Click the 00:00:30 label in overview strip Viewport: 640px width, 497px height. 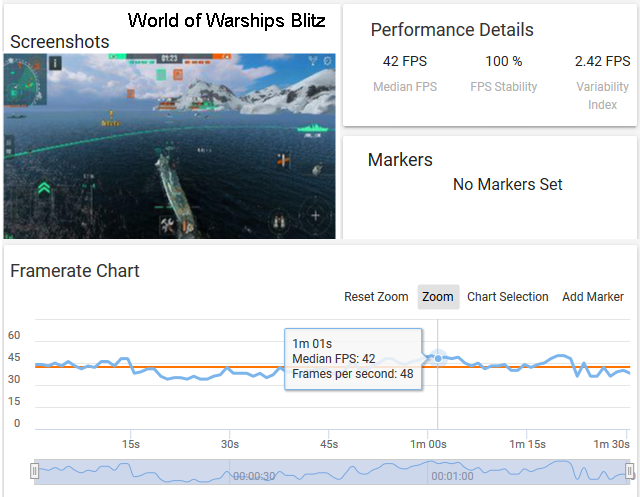click(x=254, y=476)
